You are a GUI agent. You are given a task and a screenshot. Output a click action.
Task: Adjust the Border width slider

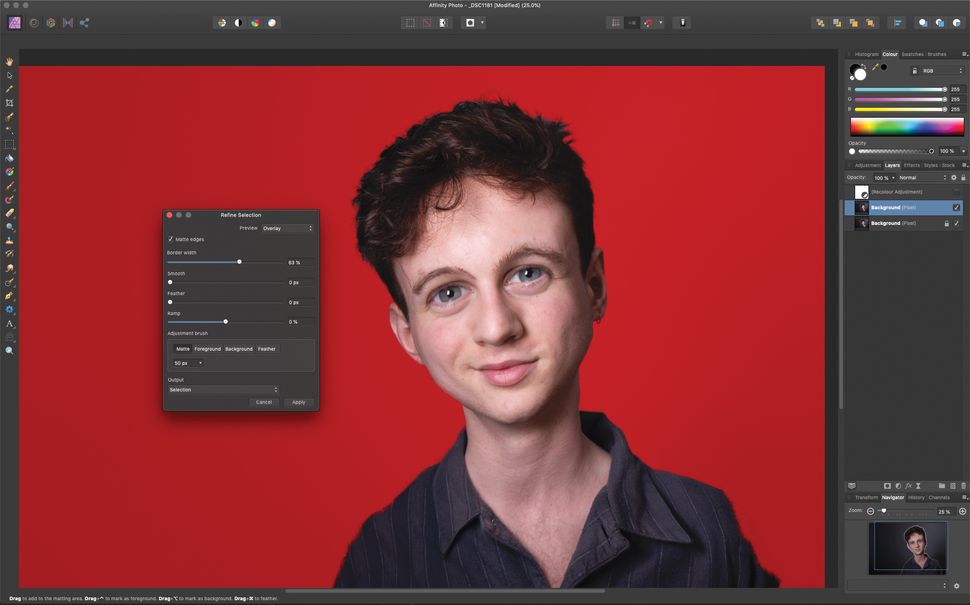pyautogui.click(x=240, y=261)
